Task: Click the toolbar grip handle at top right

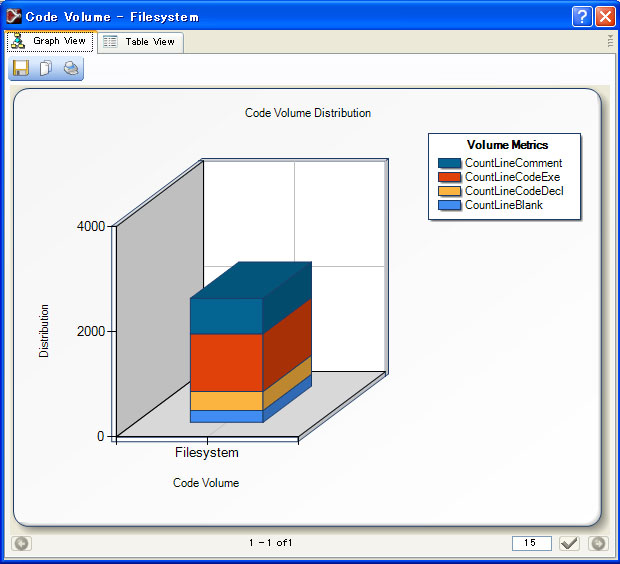Action: tap(611, 41)
